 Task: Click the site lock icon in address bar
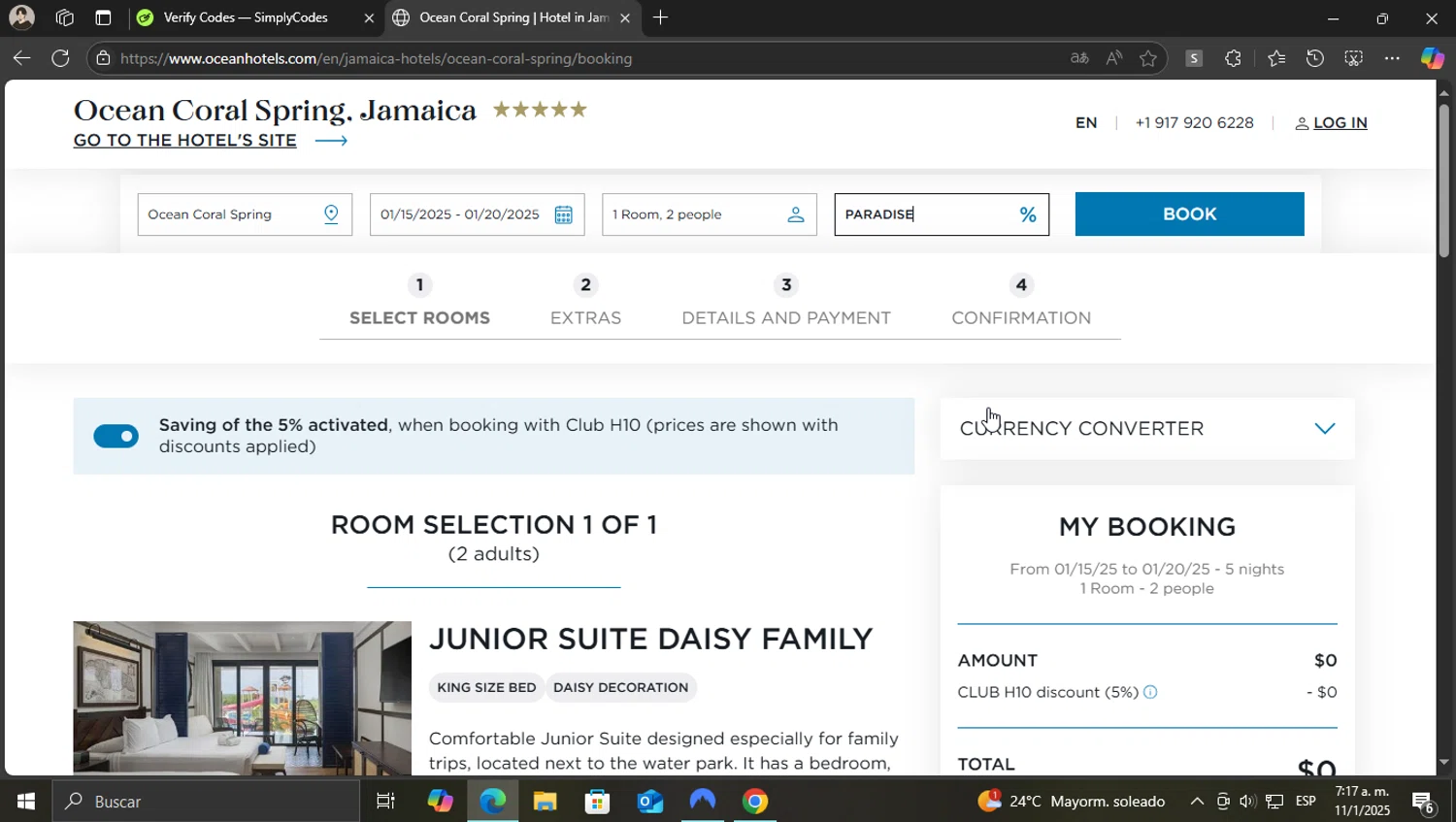click(103, 58)
